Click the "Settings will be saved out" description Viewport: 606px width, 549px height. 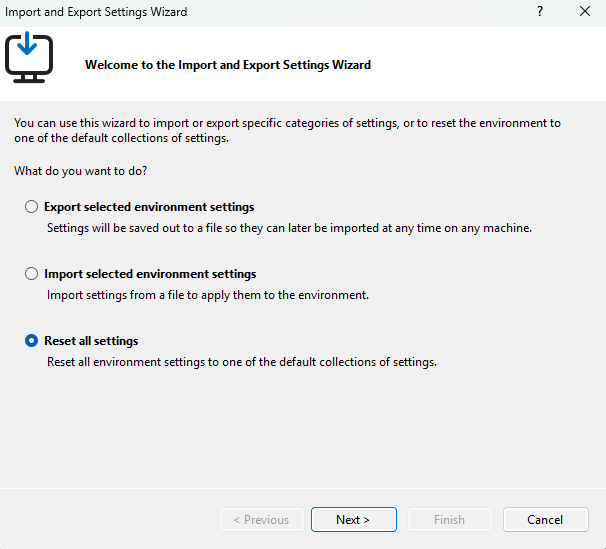[289, 228]
